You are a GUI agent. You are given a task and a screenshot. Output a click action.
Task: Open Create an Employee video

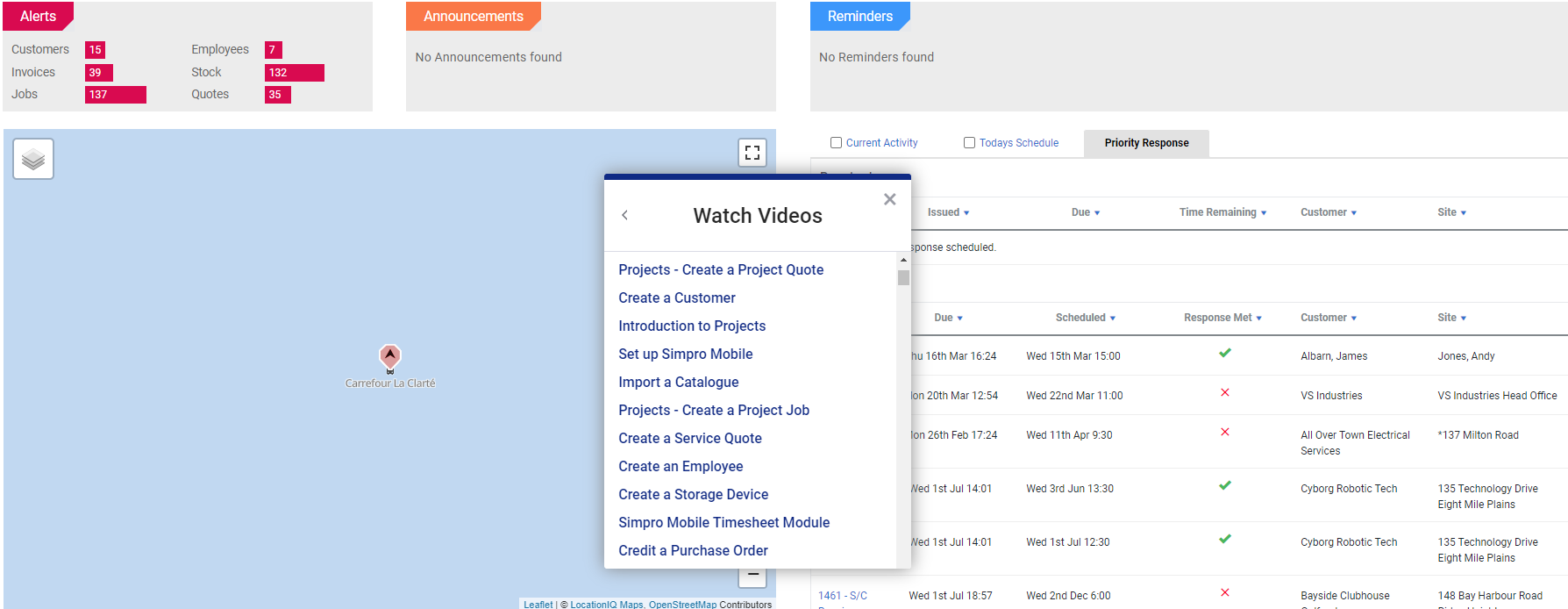click(x=681, y=466)
